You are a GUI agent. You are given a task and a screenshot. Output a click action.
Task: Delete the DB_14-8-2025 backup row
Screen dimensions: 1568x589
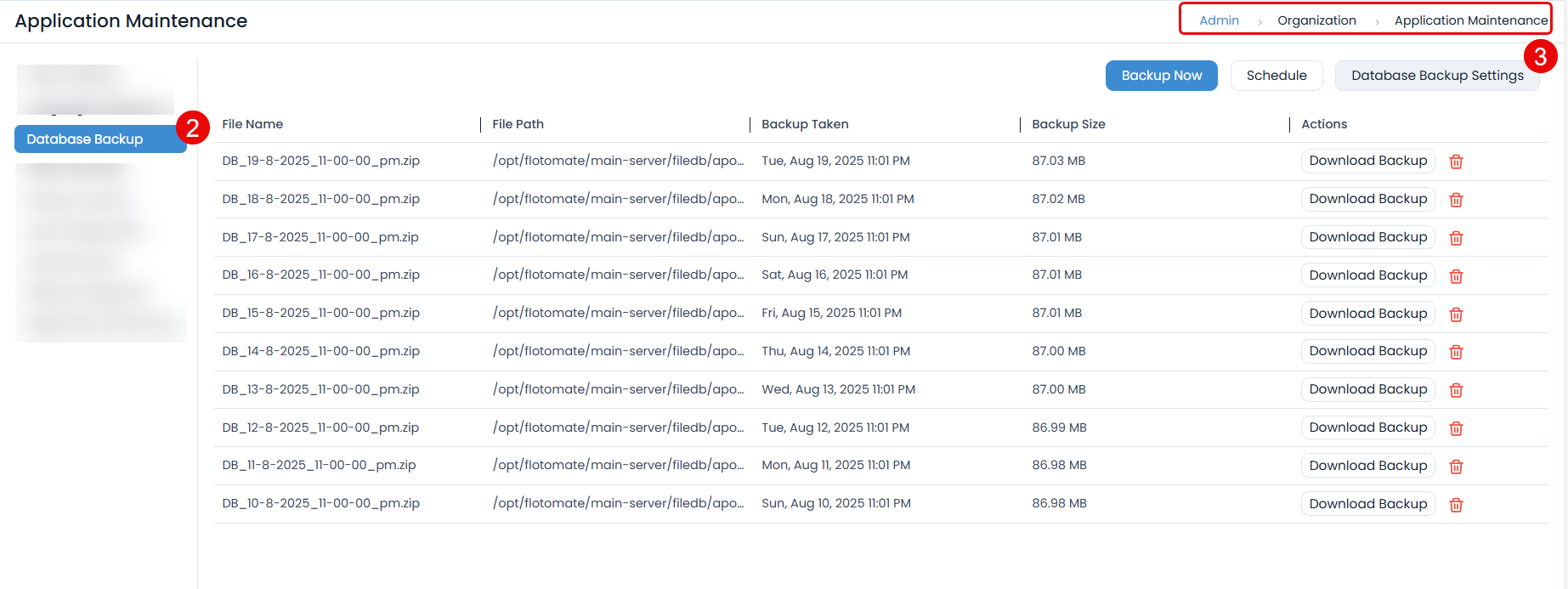pyautogui.click(x=1456, y=352)
